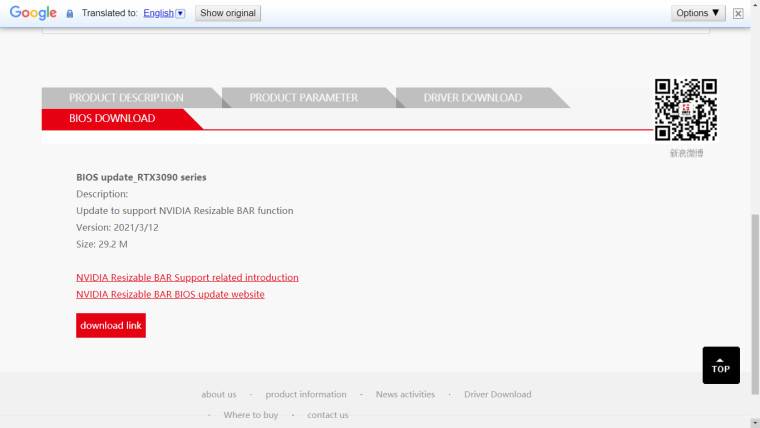Image resolution: width=760 pixels, height=428 pixels.
Task: Switch to the Product Description tab
Action: click(x=127, y=97)
